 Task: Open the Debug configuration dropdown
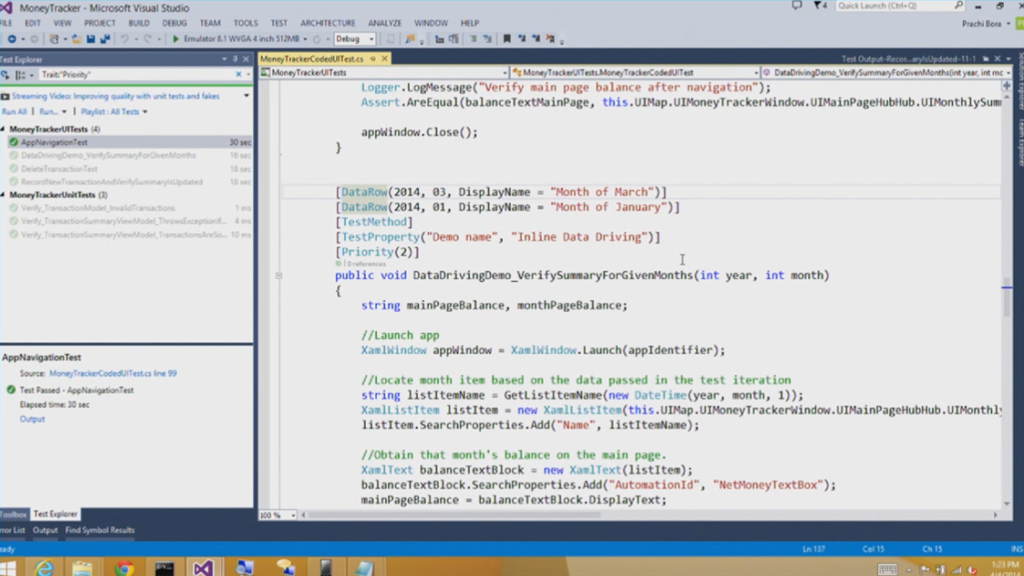tap(372, 39)
